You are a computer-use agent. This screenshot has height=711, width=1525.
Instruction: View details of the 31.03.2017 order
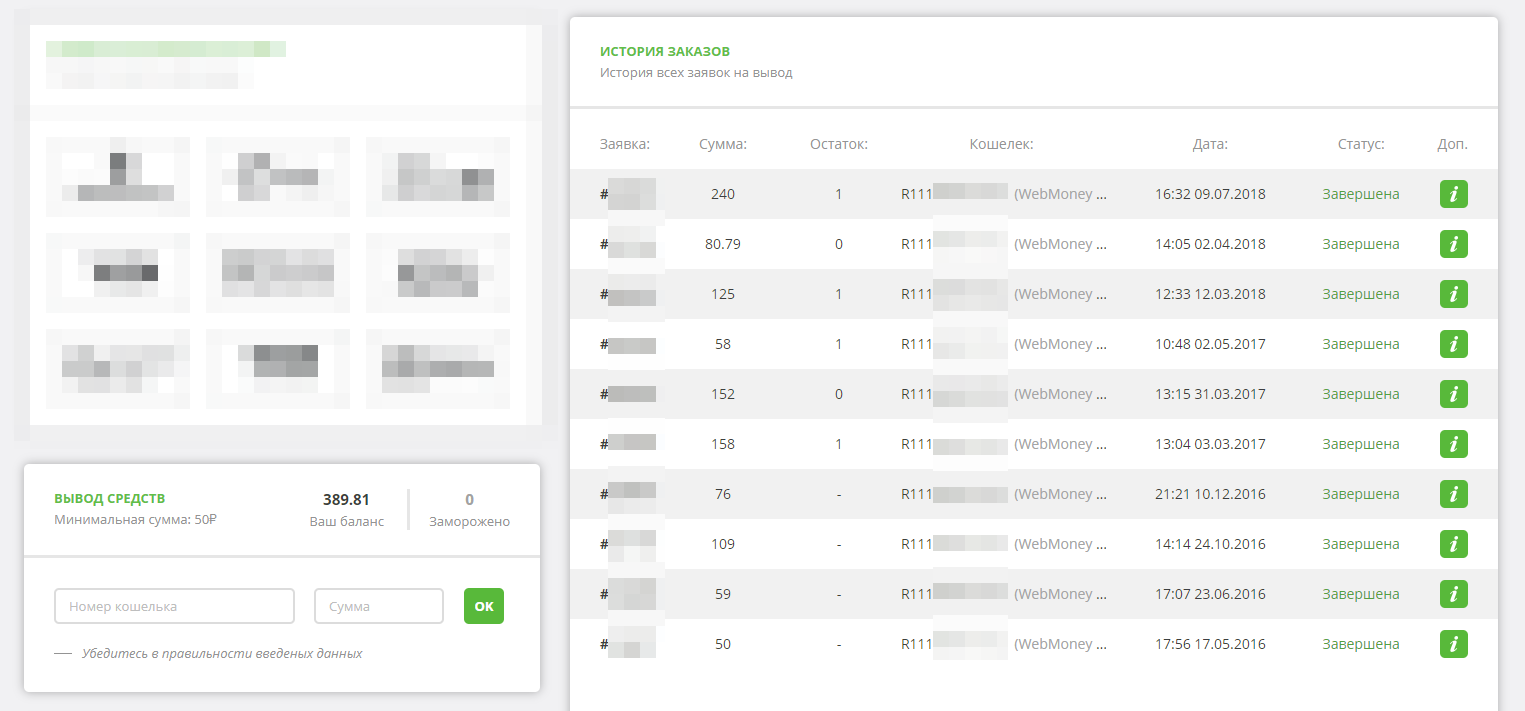(1453, 394)
